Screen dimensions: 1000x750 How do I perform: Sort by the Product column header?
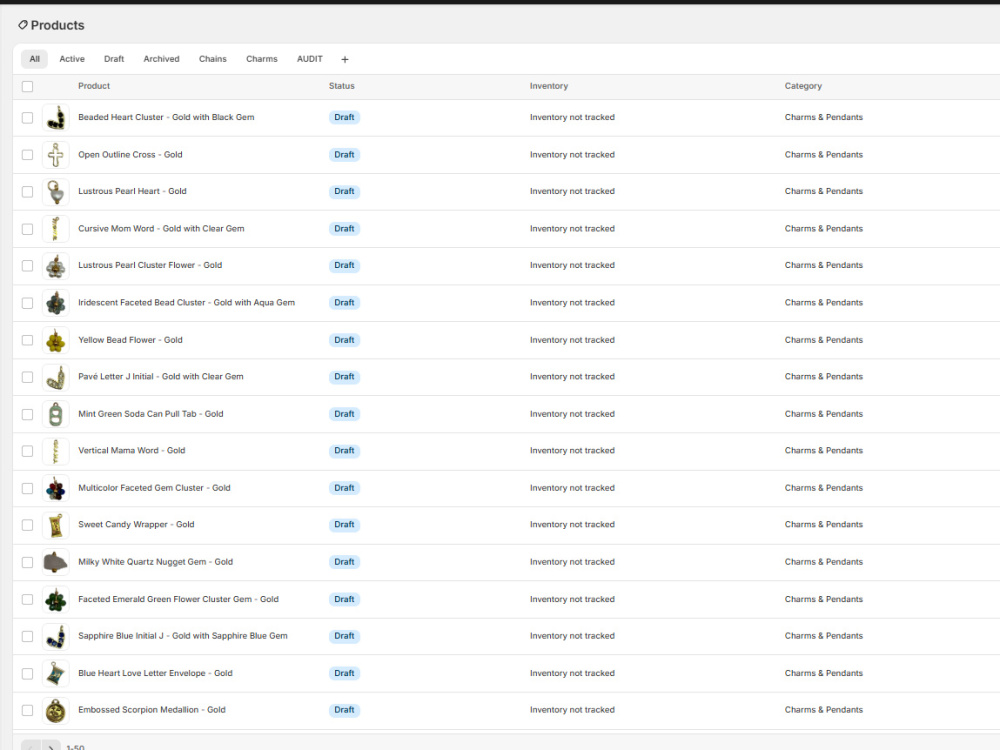click(x=94, y=86)
